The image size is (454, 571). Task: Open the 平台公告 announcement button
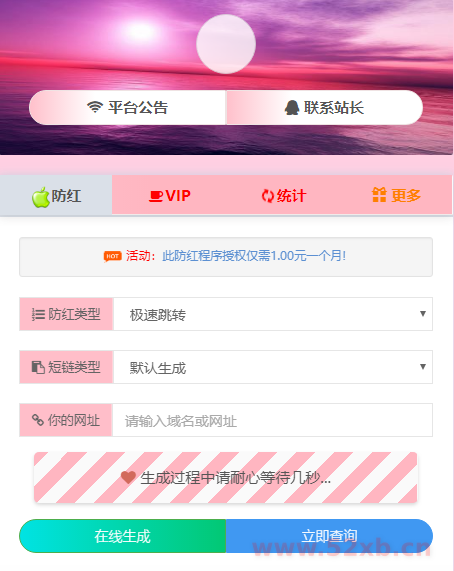pos(127,107)
